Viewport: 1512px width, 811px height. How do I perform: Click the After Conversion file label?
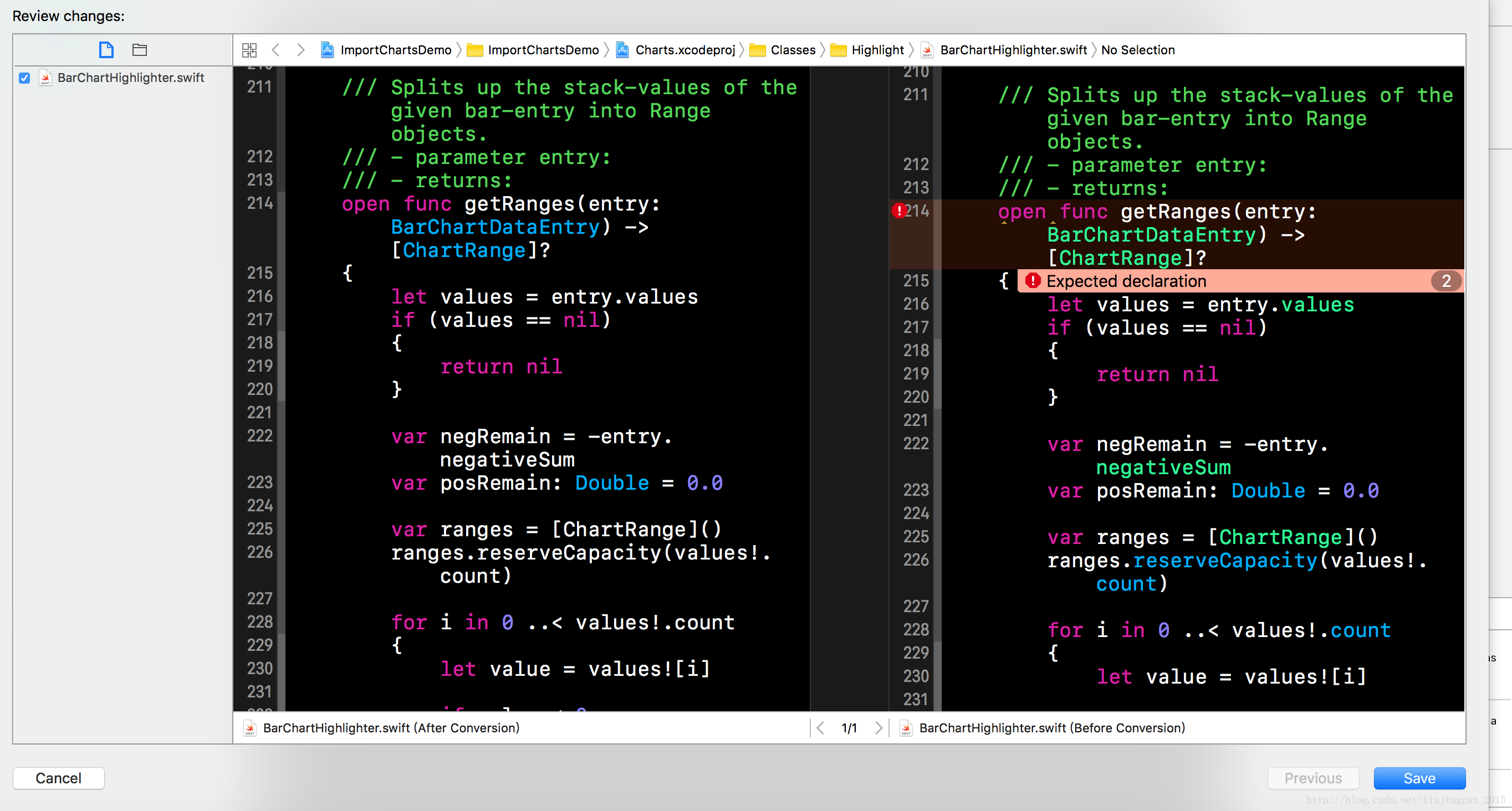[x=391, y=728]
